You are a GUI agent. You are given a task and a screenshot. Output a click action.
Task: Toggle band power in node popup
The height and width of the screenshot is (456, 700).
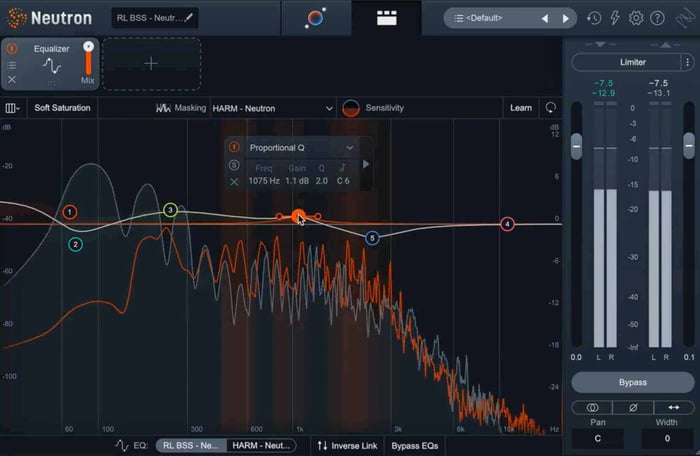coord(234,147)
